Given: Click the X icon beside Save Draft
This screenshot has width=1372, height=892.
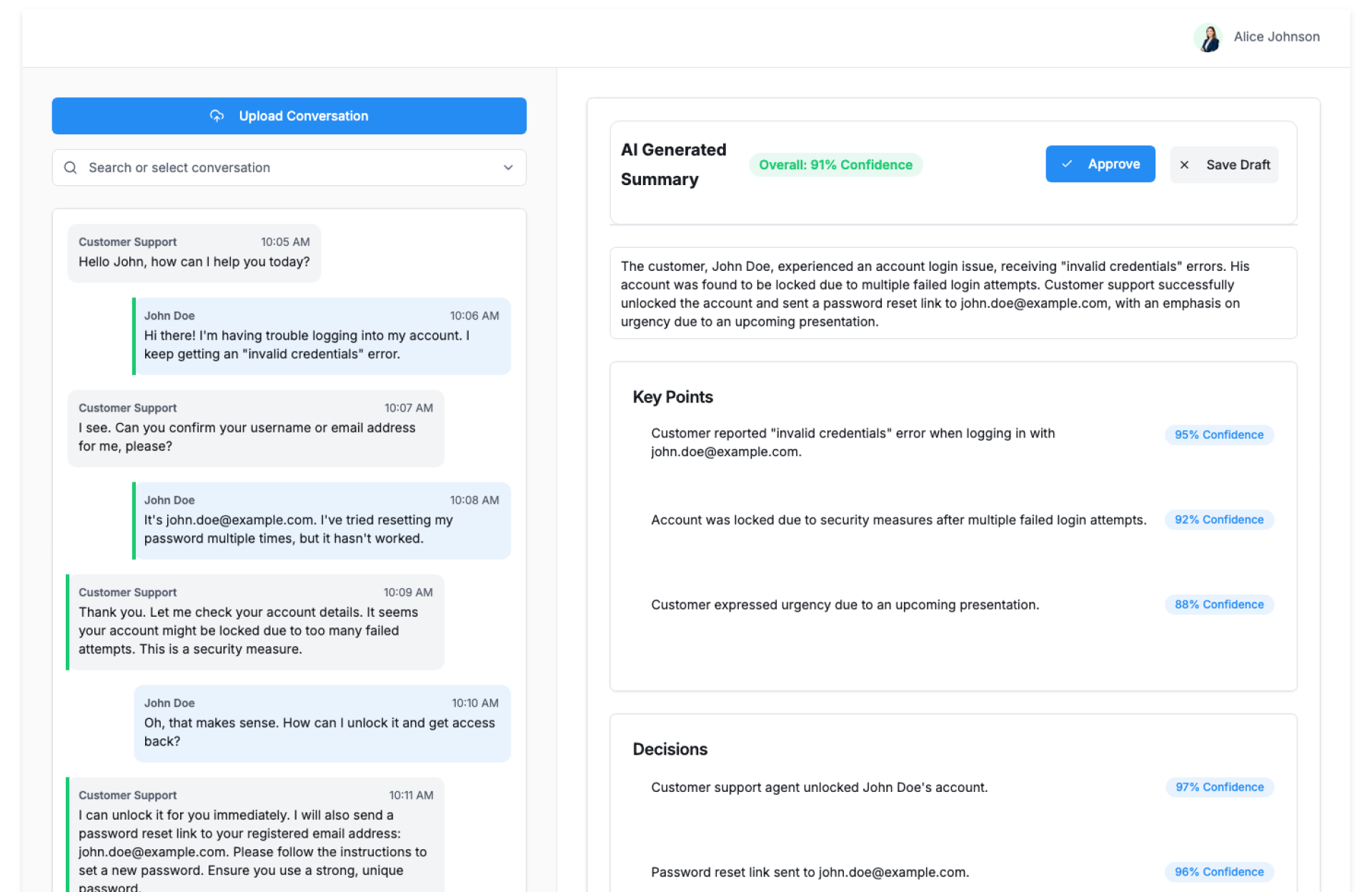Looking at the screenshot, I should click(x=1184, y=165).
